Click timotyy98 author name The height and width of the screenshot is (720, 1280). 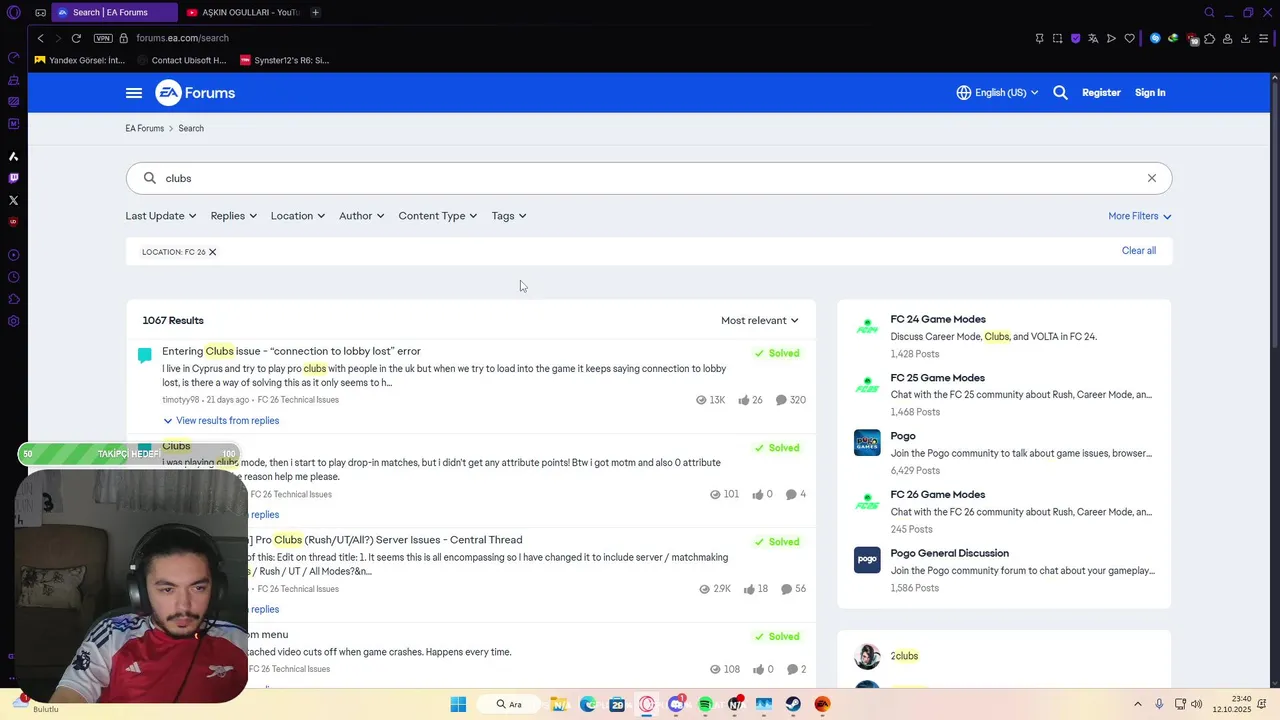point(180,400)
